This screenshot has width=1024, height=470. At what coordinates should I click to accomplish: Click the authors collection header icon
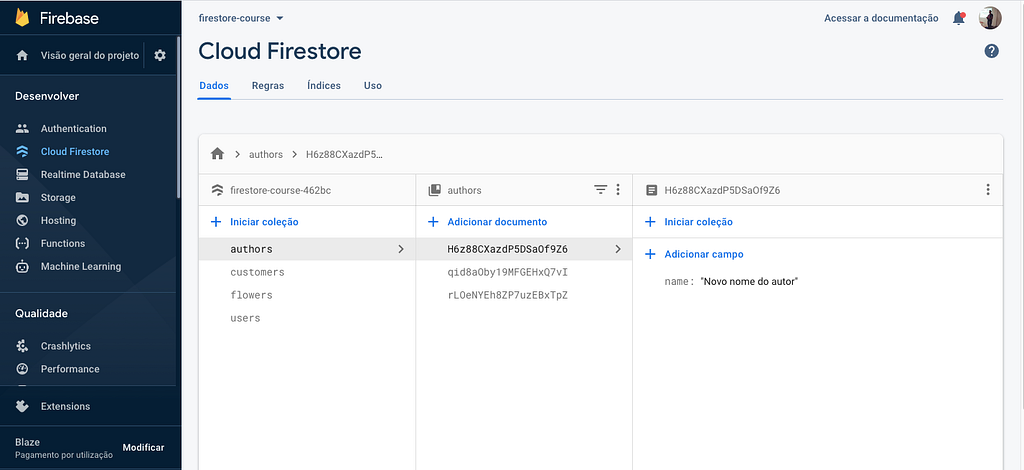point(434,191)
